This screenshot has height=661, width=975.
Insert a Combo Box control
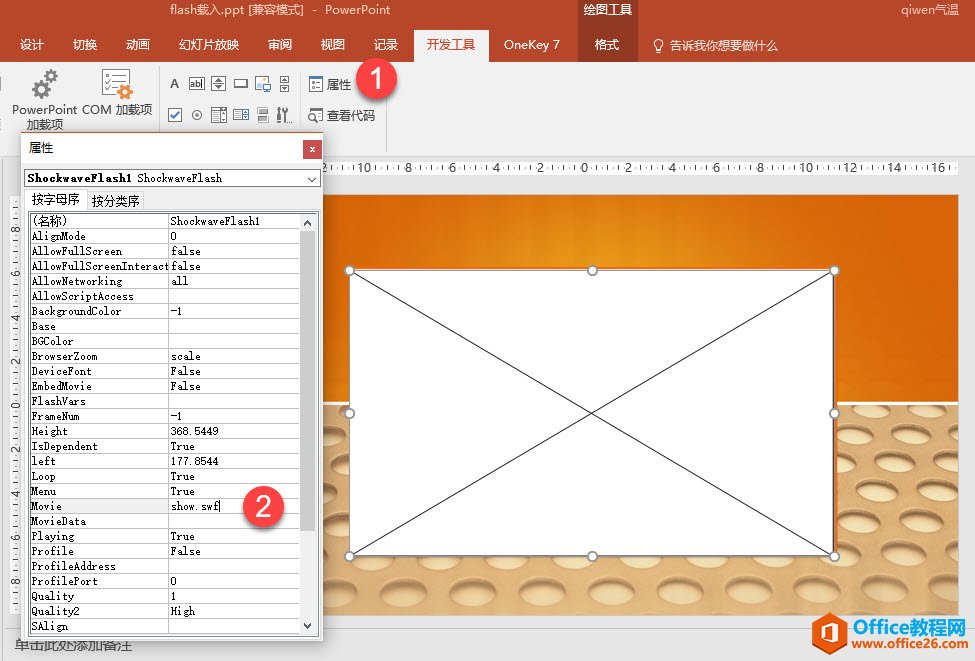(x=219, y=115)
